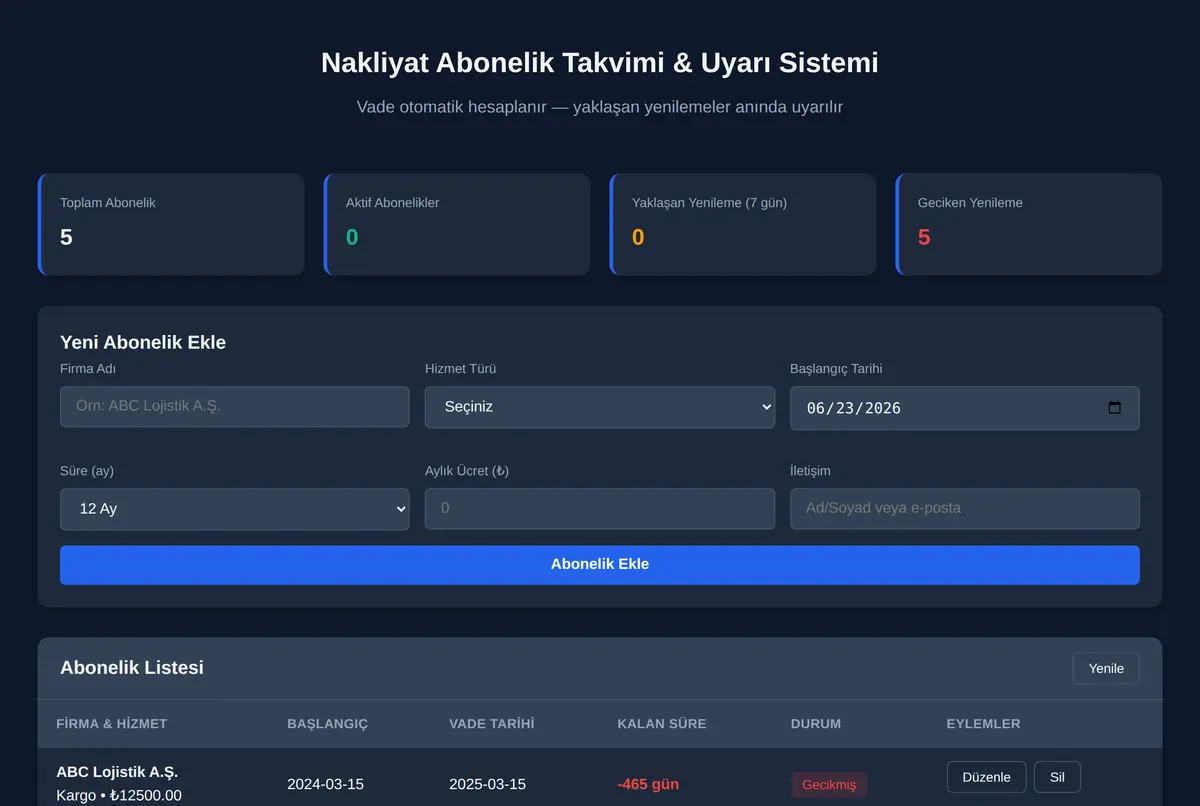Click the BAŞLANGIÇ column header
Screen dimensions: 1200x806
pyautogui.click(x=328, y=724)
